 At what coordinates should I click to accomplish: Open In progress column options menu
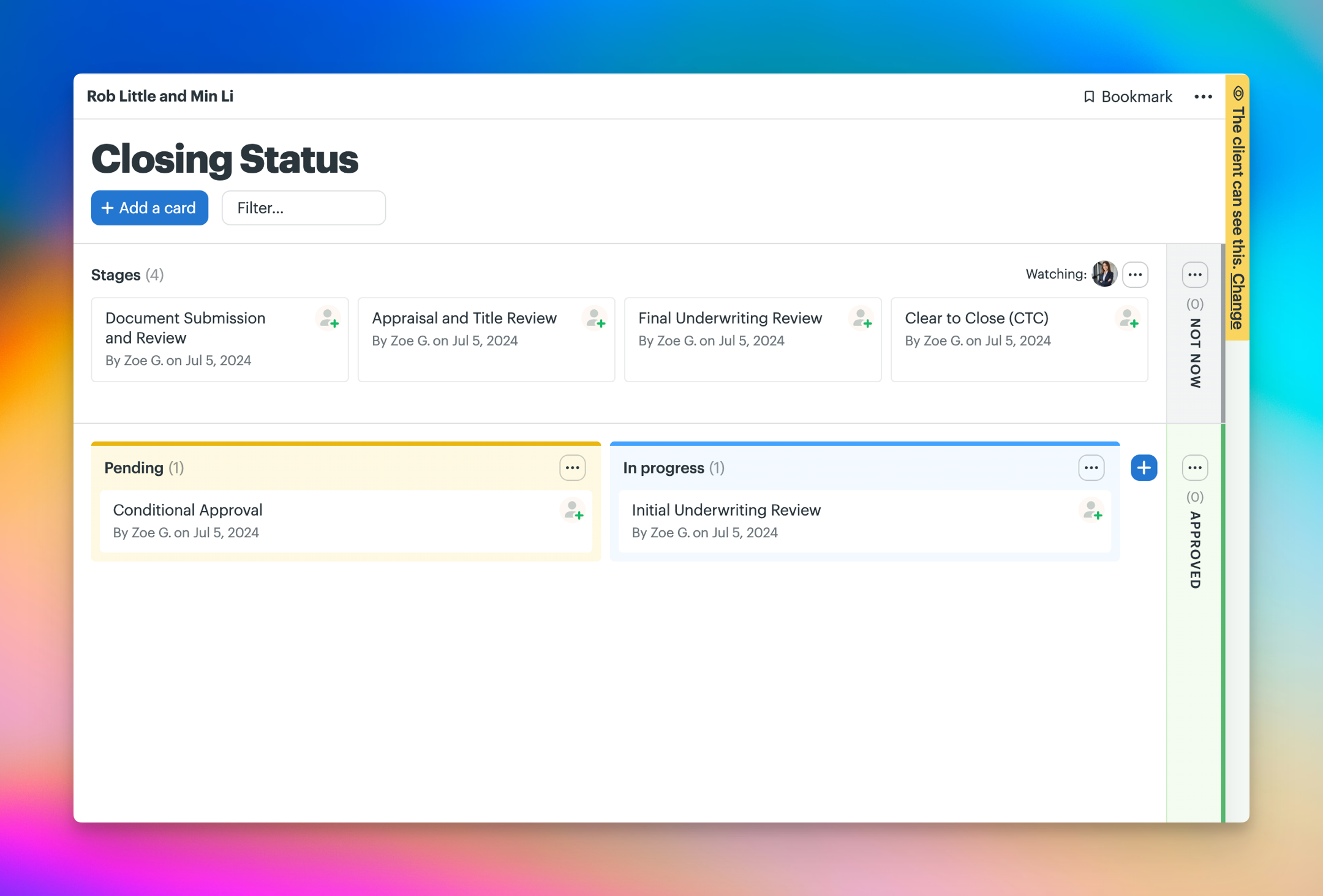[x=1091, y=468]
